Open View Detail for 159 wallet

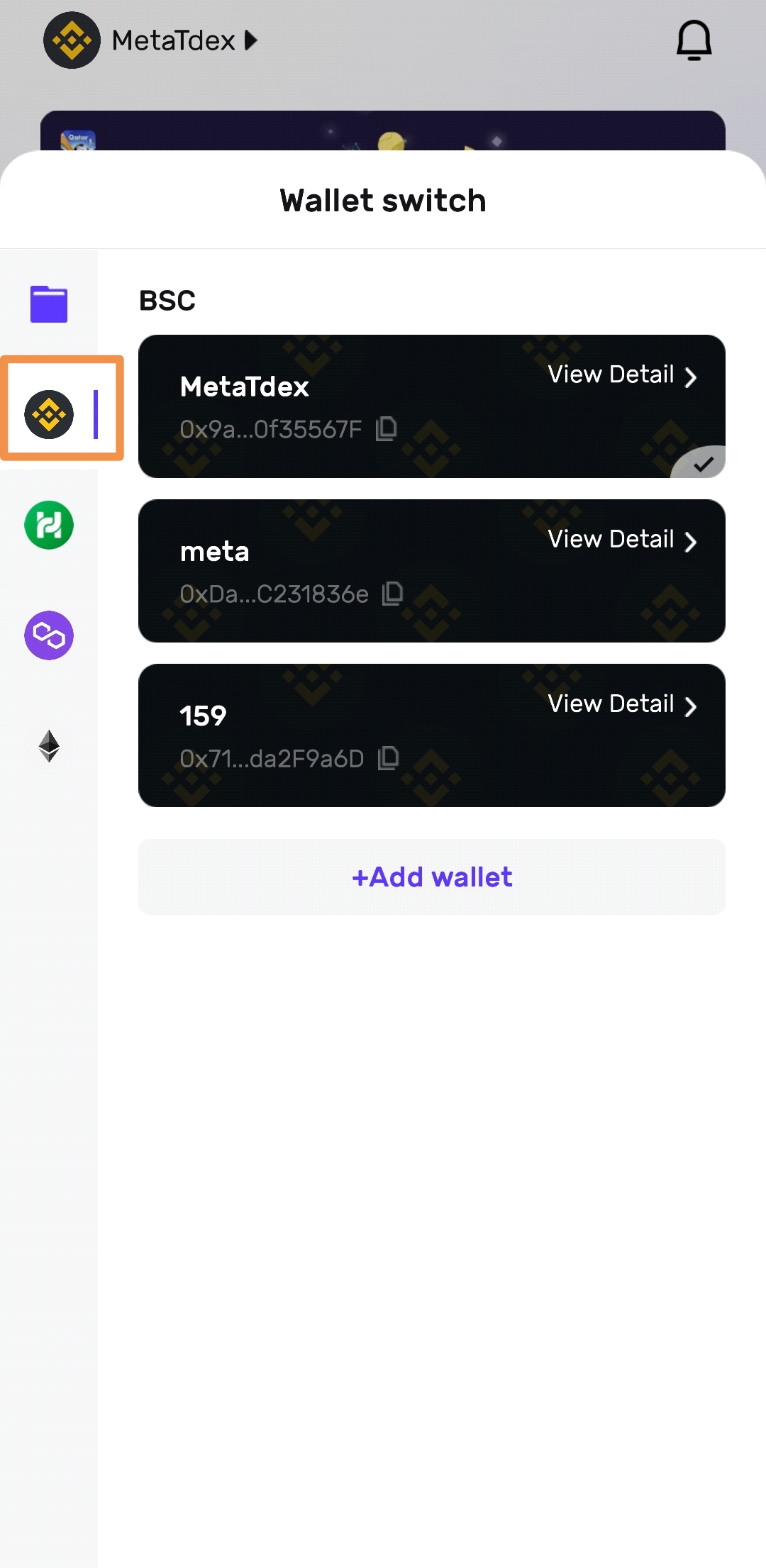622,704
